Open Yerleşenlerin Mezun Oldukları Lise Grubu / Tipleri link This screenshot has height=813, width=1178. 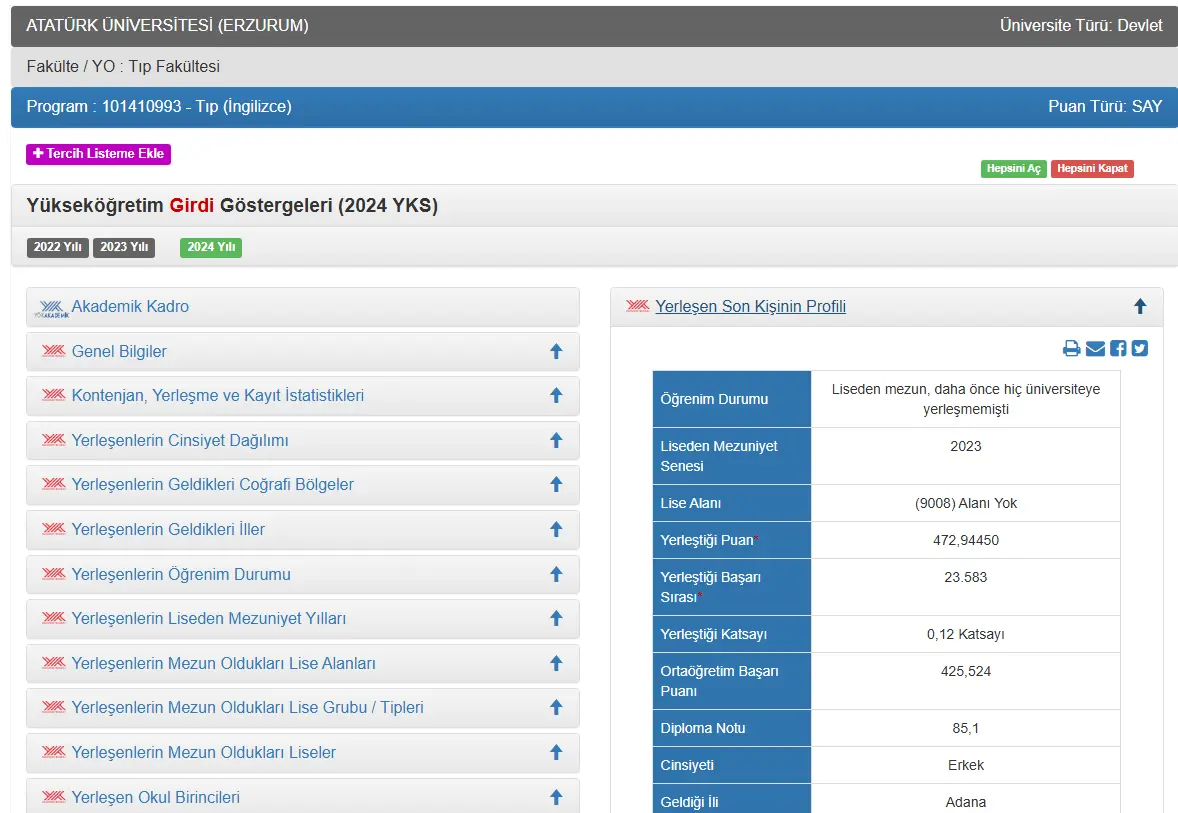point(247,708)
